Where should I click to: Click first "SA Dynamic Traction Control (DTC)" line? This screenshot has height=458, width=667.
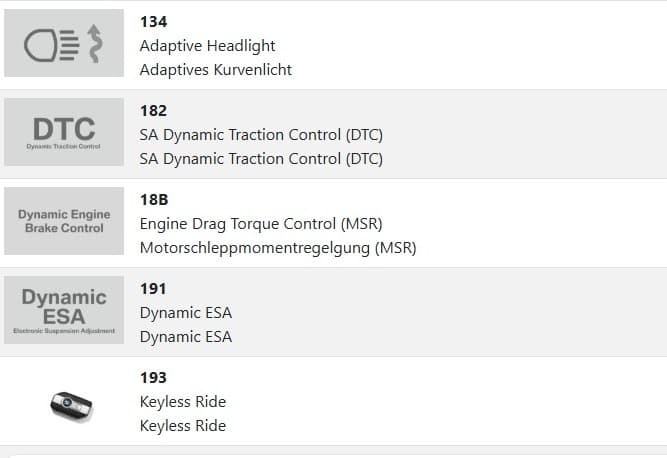coord(261,134)
